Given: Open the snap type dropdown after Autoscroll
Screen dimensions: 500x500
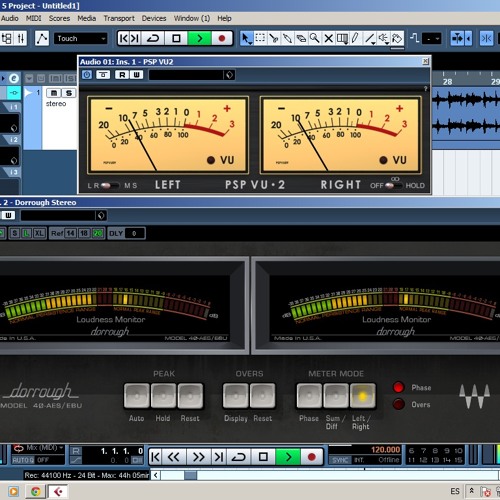Looking at the screenshot, I should (469, 39).
